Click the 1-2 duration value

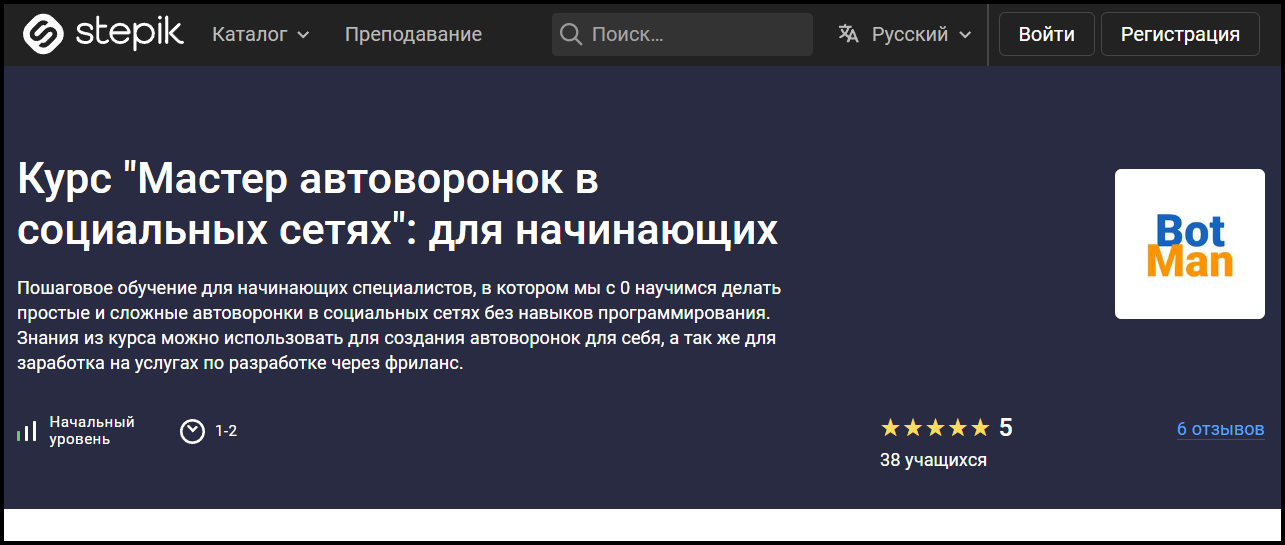point(226,431)
